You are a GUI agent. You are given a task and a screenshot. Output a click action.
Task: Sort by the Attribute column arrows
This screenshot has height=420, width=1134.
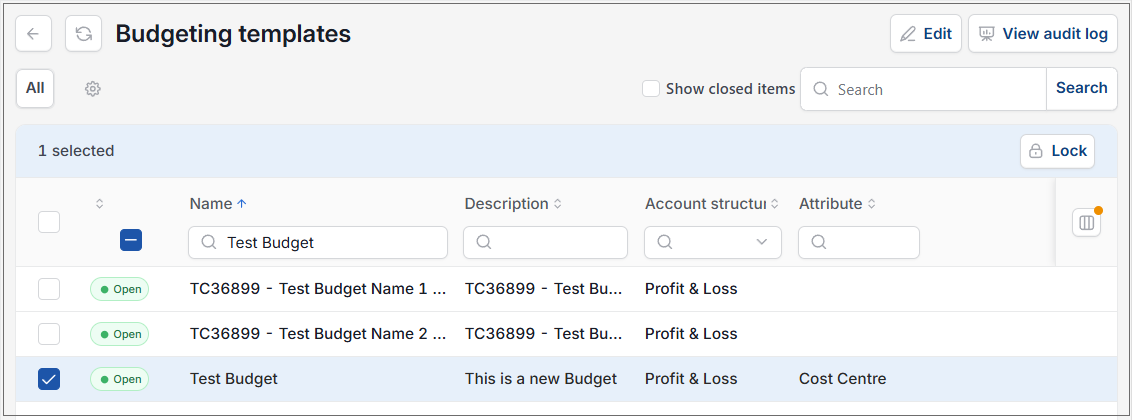tap(871, 204)
